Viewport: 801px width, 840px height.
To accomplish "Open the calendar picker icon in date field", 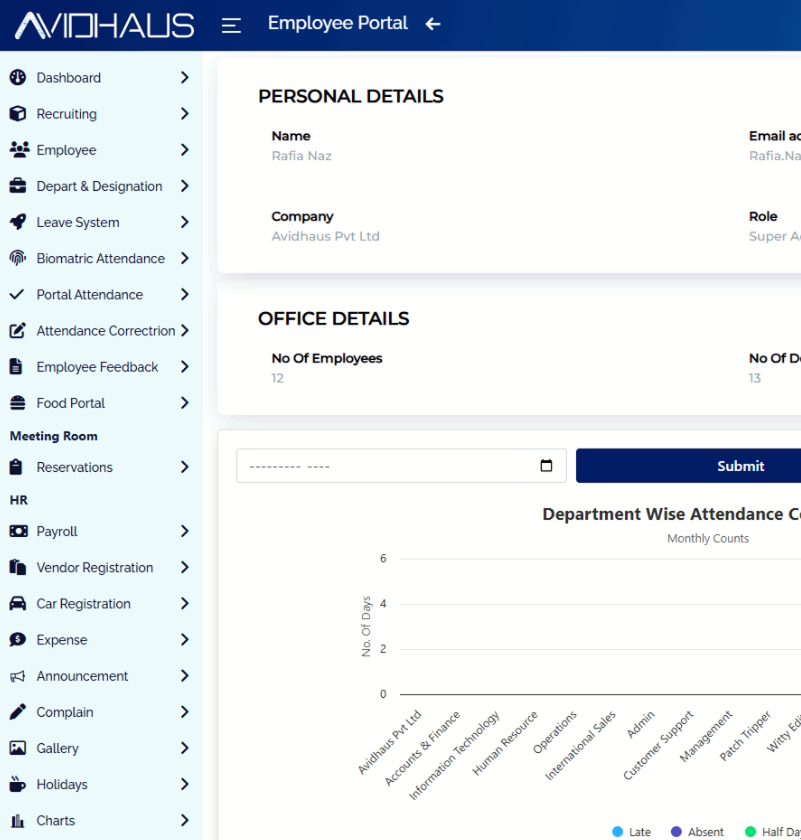I will (546, 466).
